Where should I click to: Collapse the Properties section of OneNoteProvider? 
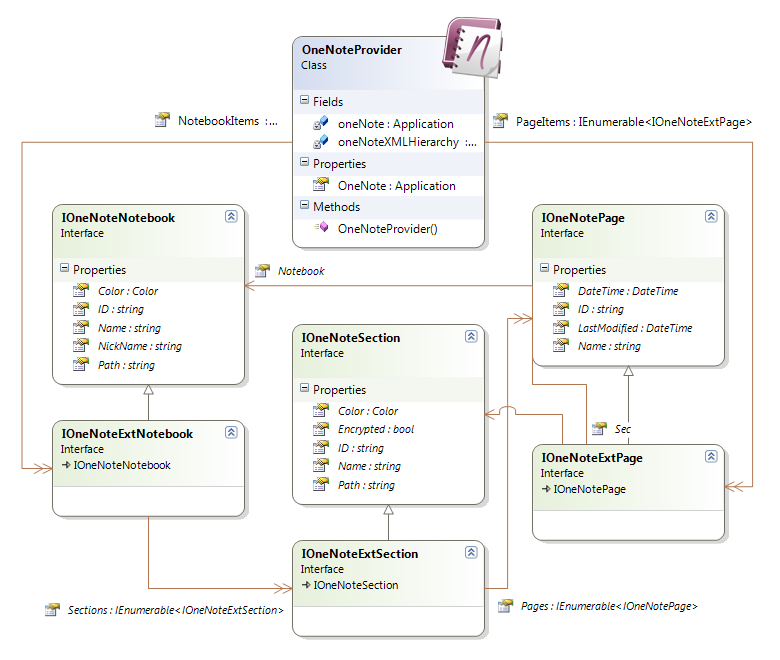[304, 162]
